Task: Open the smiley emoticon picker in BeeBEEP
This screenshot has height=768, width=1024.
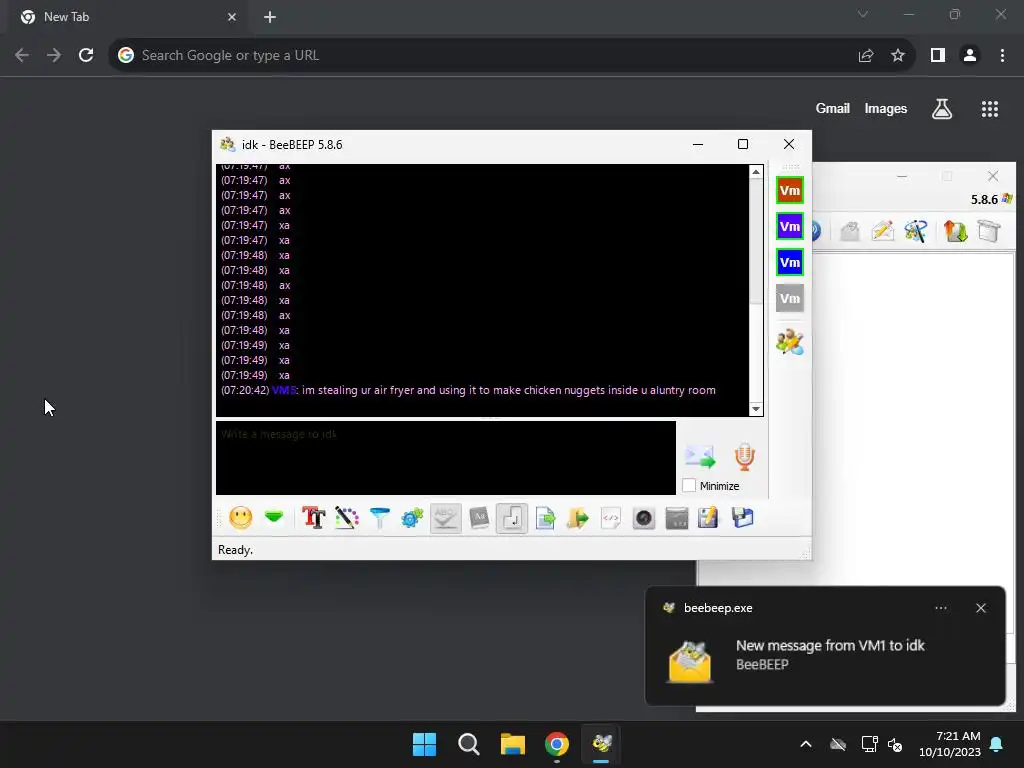Action: pyautogui.click(x=240, y=518)
